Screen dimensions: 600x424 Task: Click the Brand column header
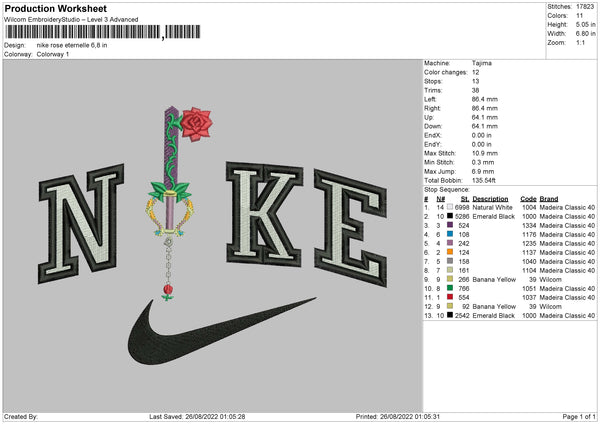point(549,199)
